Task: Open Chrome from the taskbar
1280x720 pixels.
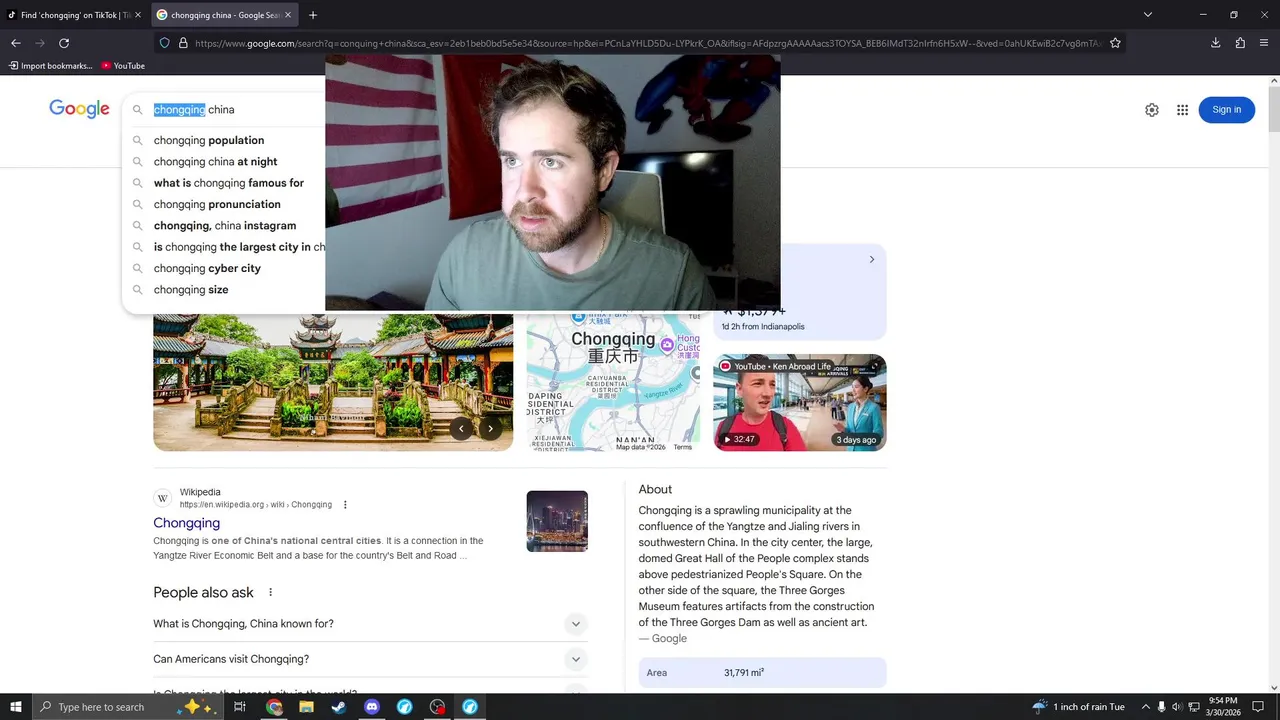Action: tap(274, 707)
